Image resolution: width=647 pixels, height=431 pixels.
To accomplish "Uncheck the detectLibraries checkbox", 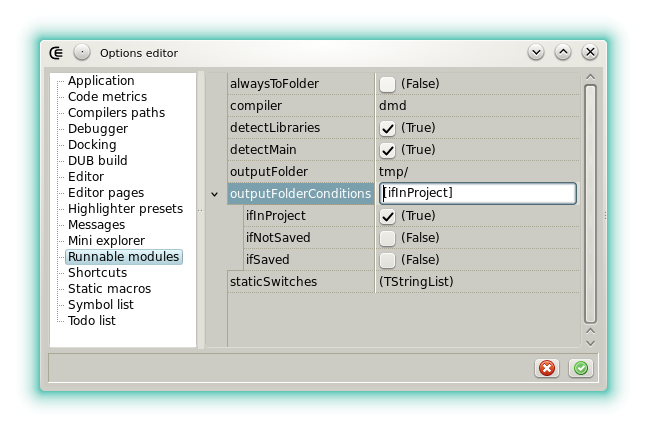I will point(387,128).
